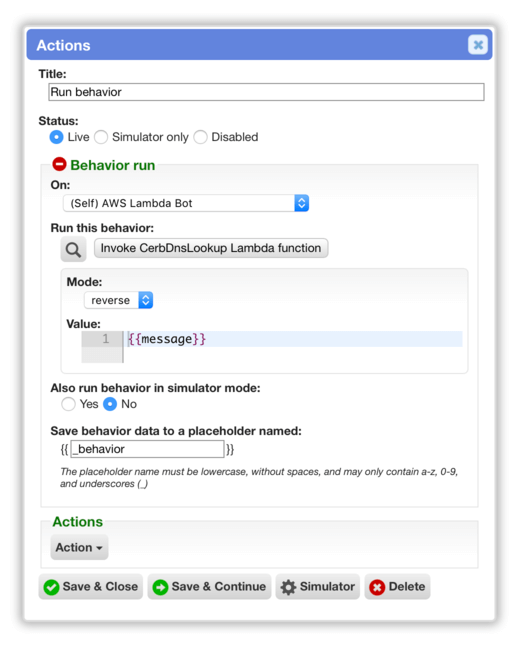Open the (Self) AWS Lambda Bot dropdown

[x=186, y=203]
